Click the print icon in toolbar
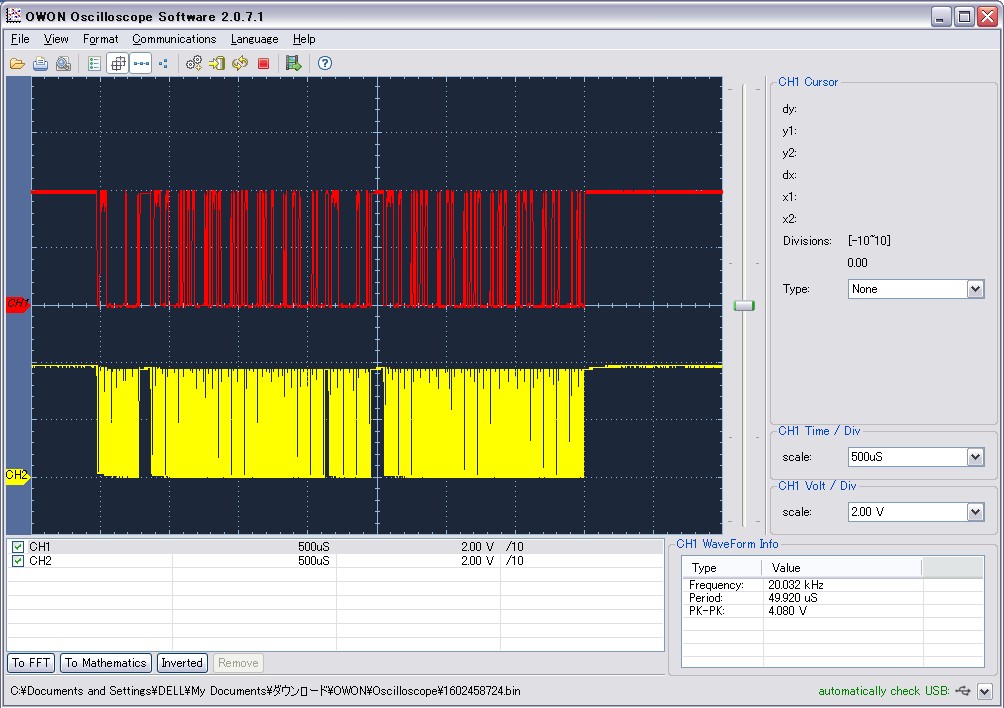Screen dimensions: 1004x708 point(40,63)
